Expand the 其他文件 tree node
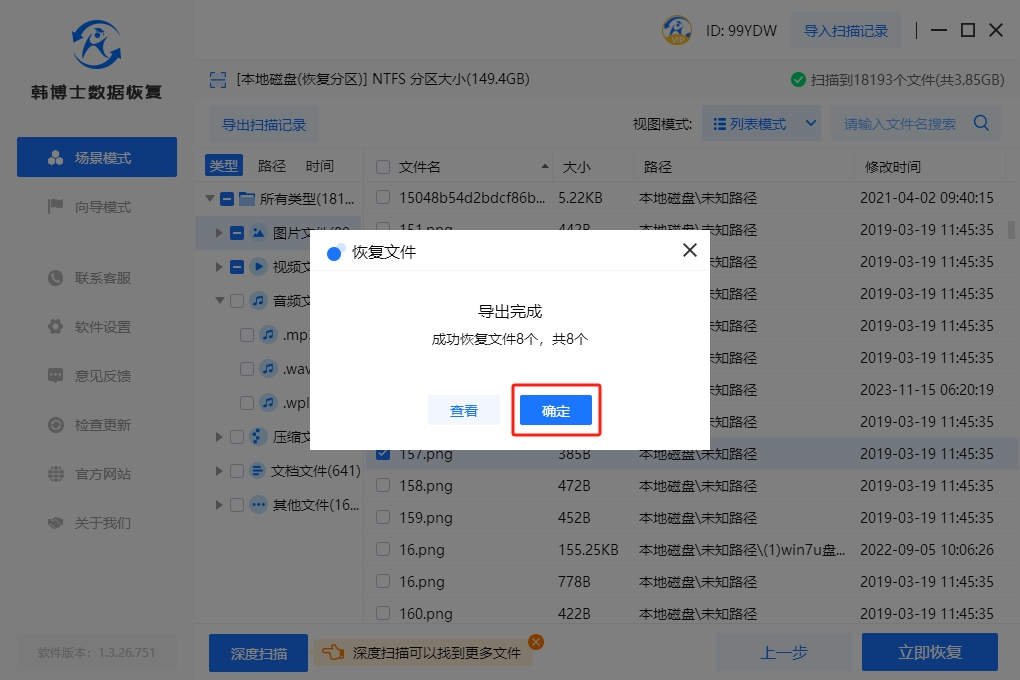Image resolution: width=1020 pixels, height=680 pixels. pos(219,505)
